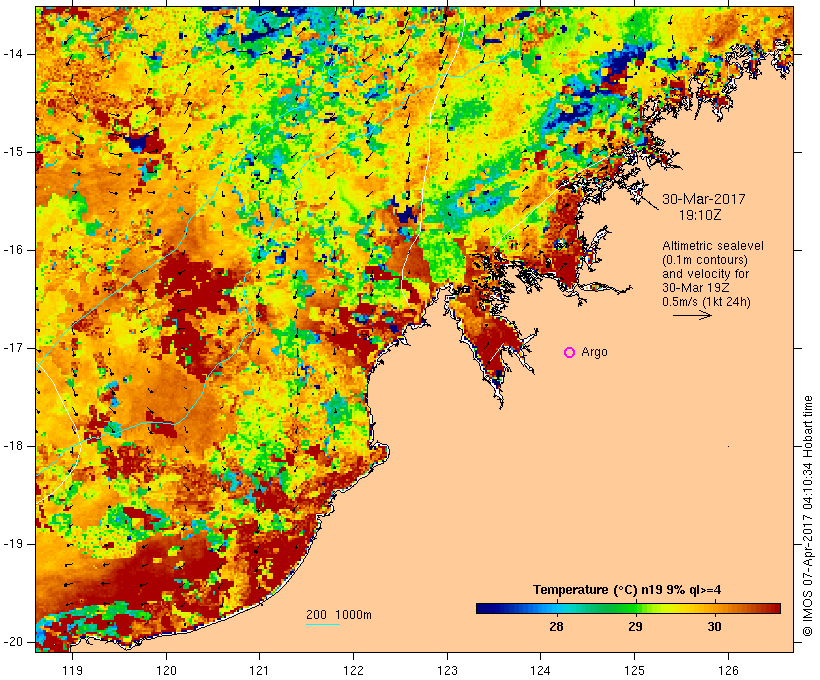Click the time text '19:10Z'

700,215
